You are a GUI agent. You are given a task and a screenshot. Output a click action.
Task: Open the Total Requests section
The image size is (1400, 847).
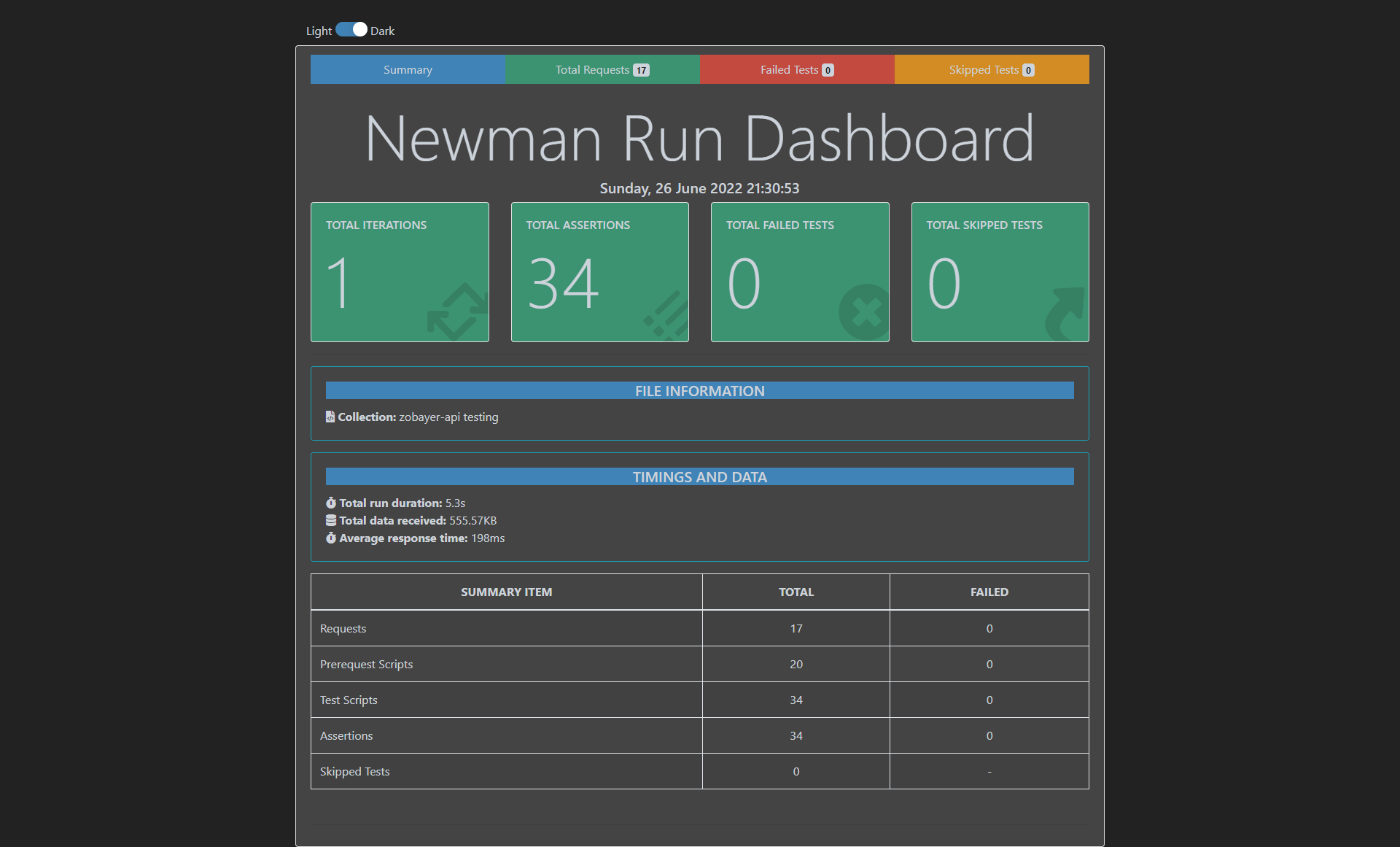click(603, 69)
